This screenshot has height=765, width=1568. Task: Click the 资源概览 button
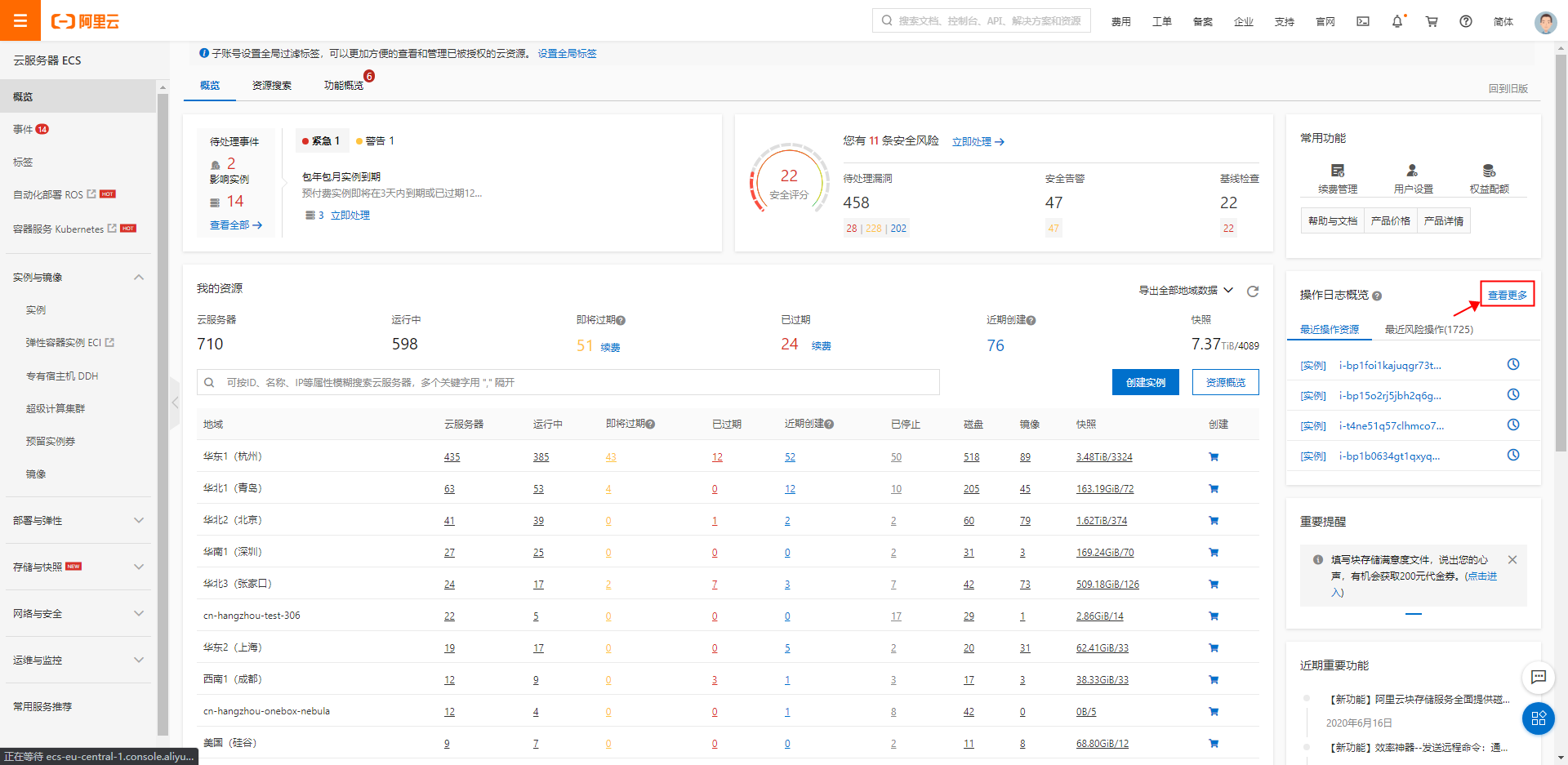point(1226,382)
